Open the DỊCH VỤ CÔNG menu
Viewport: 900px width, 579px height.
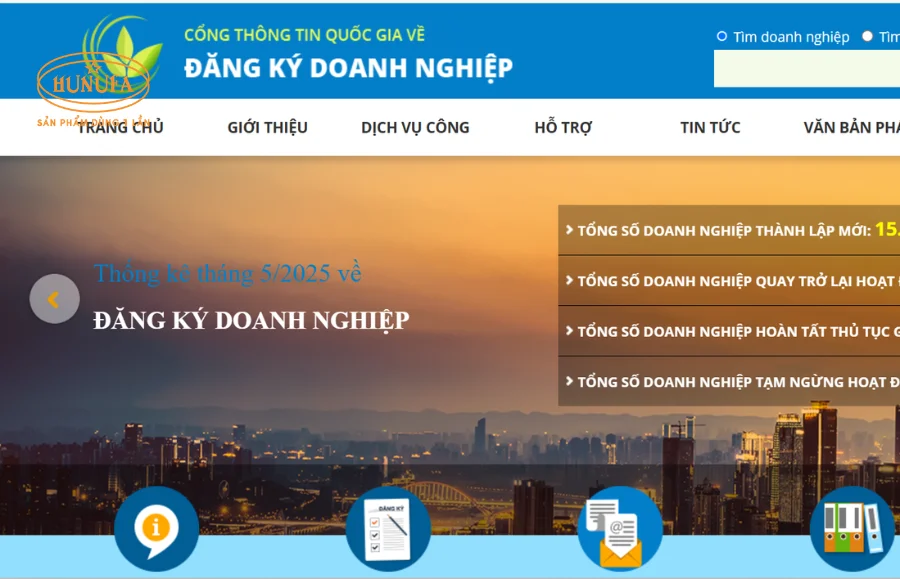(x=415, y=127)
